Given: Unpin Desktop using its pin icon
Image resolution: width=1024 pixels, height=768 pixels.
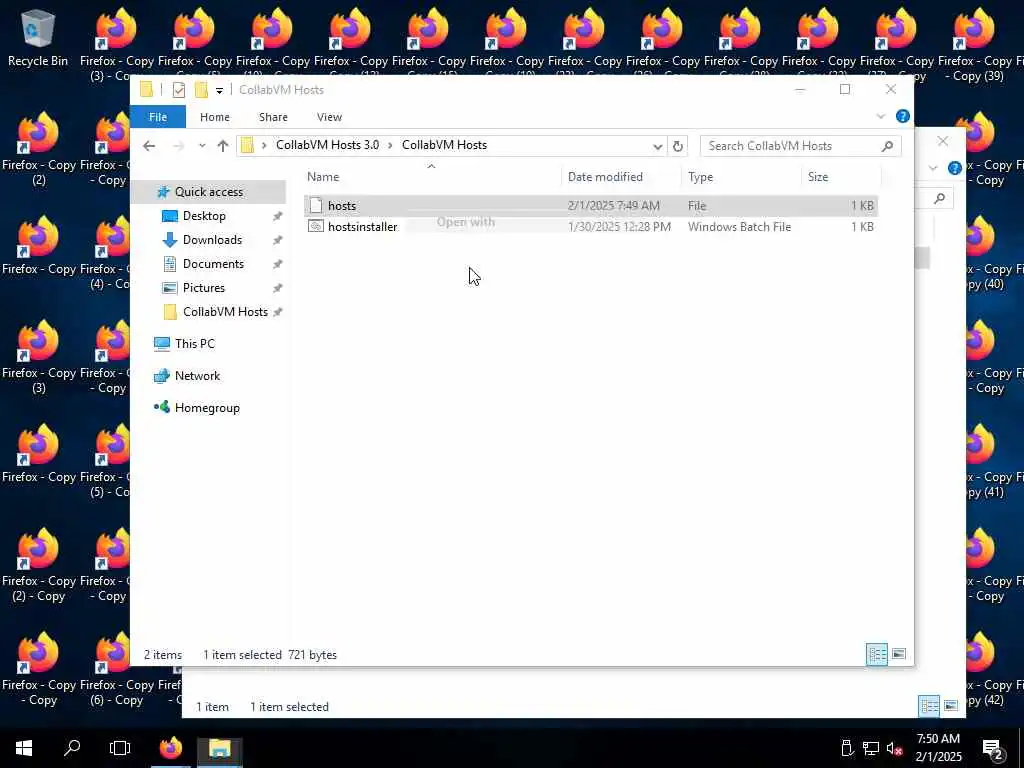Looking at the screenshot, I should 278,216.
